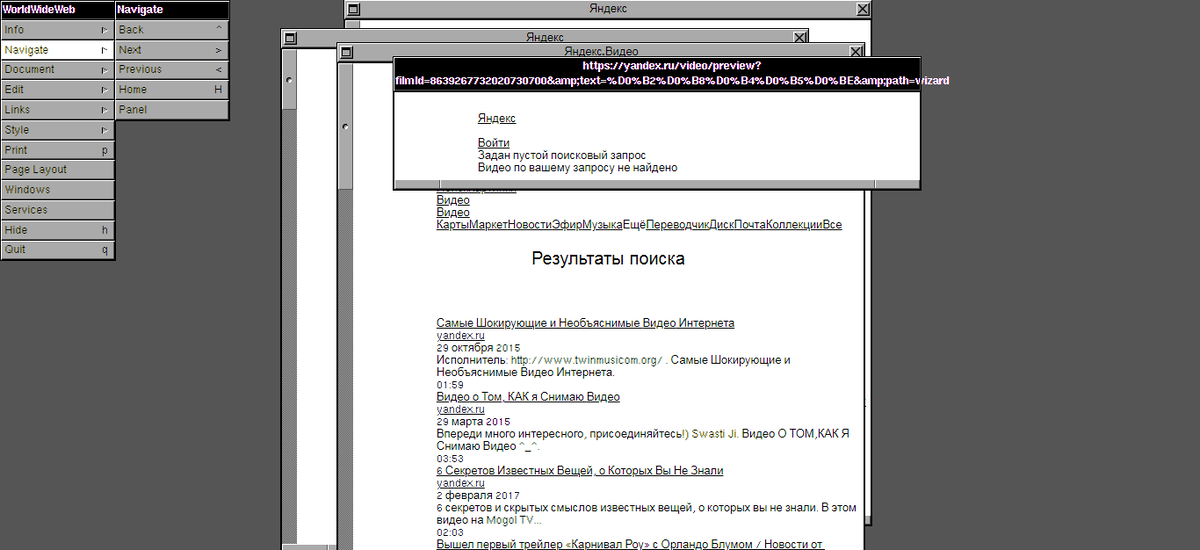1200x550 pixels.
Task: Select the highlighted Navigate menu item
Action: 58,50
